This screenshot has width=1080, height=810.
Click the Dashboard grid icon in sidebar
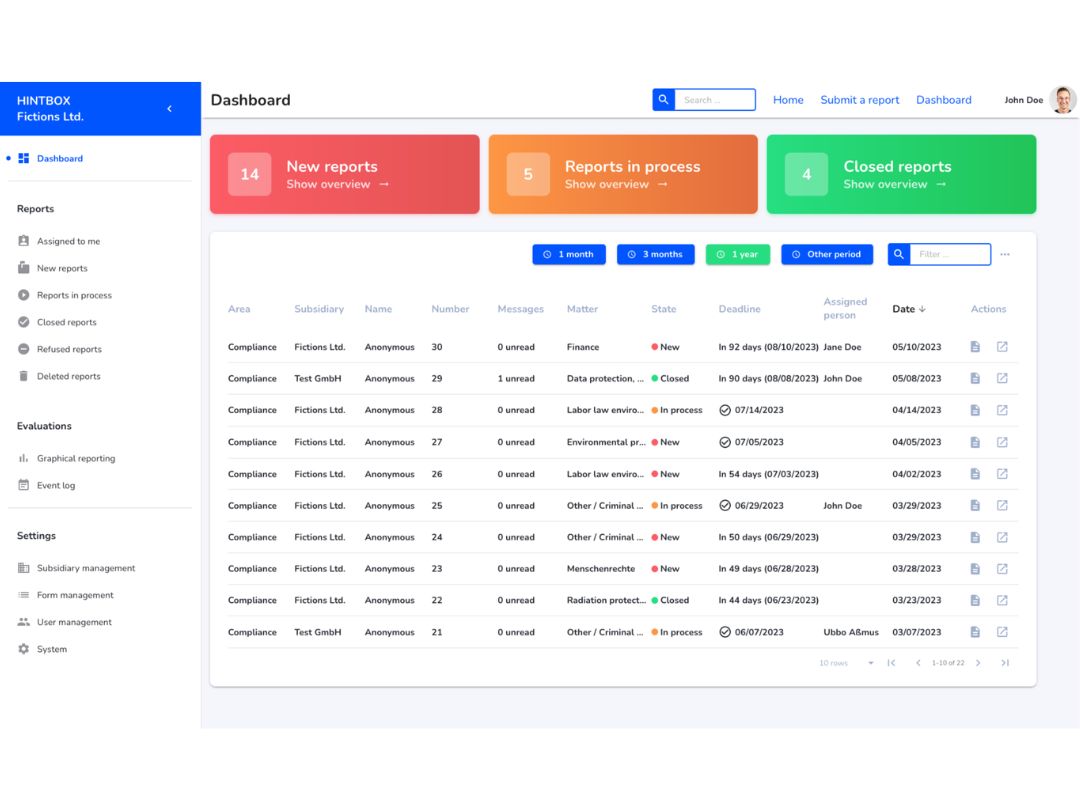(x=23, y=158)
